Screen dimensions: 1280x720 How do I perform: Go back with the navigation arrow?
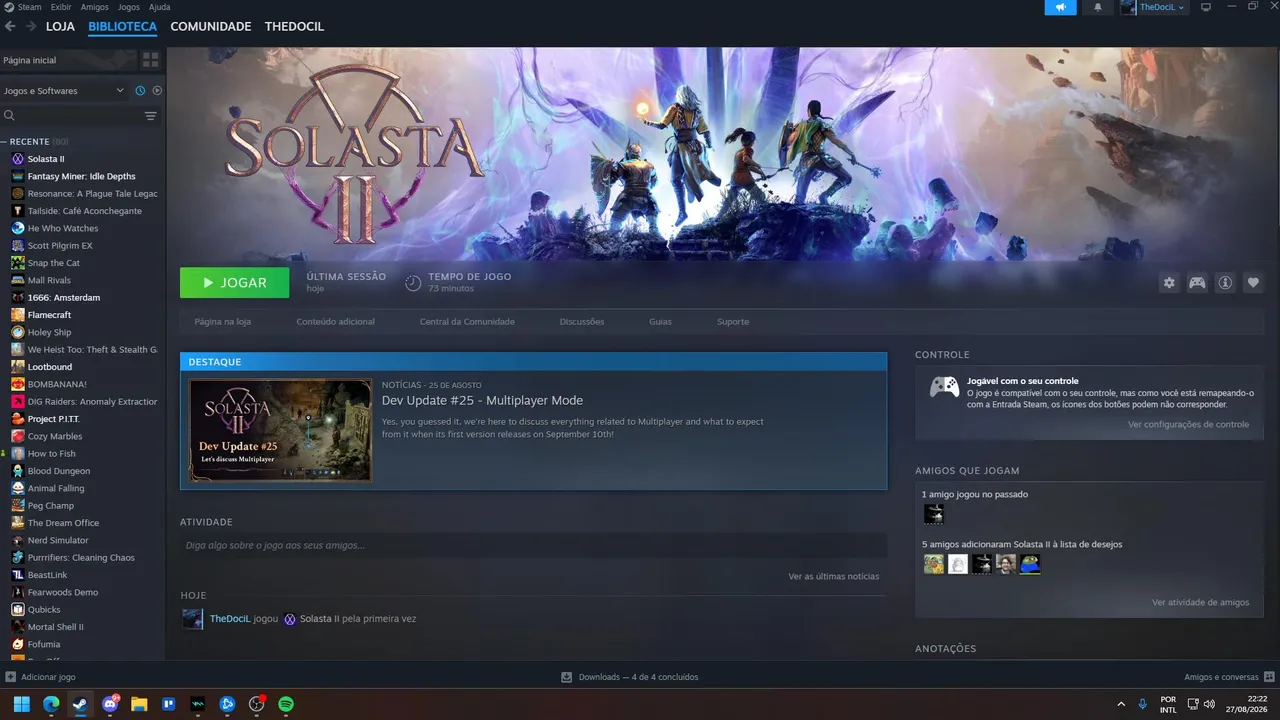click(x=11, y=26)
